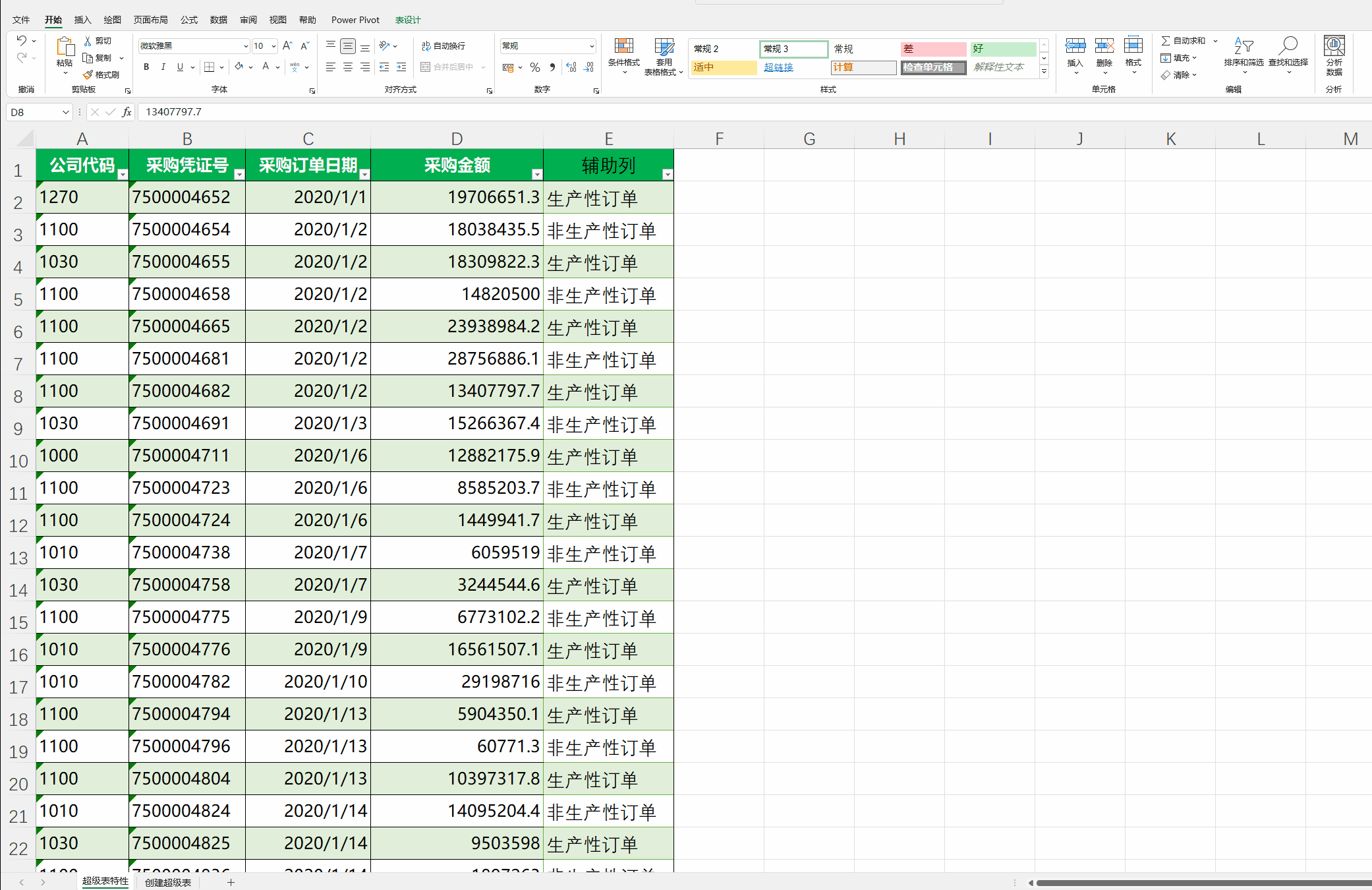Expand the font name box 微软雅黑
This screenshot has width=1372, height=890.
(x=246, y=45)
